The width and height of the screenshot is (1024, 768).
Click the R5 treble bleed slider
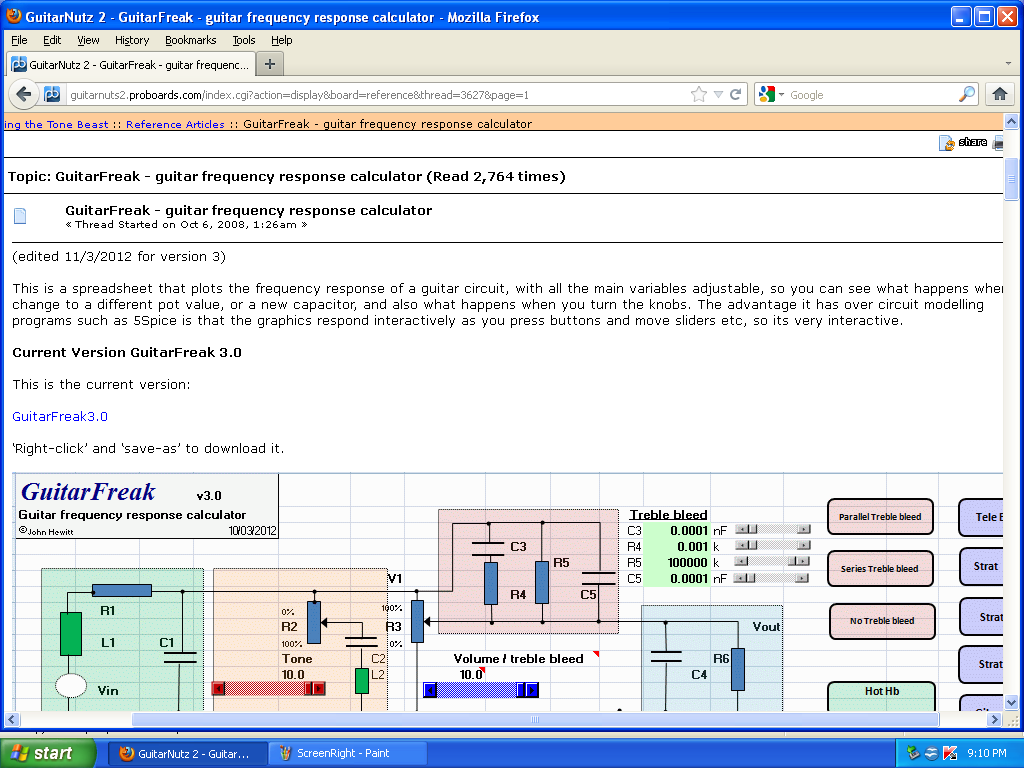pos(773,561)
